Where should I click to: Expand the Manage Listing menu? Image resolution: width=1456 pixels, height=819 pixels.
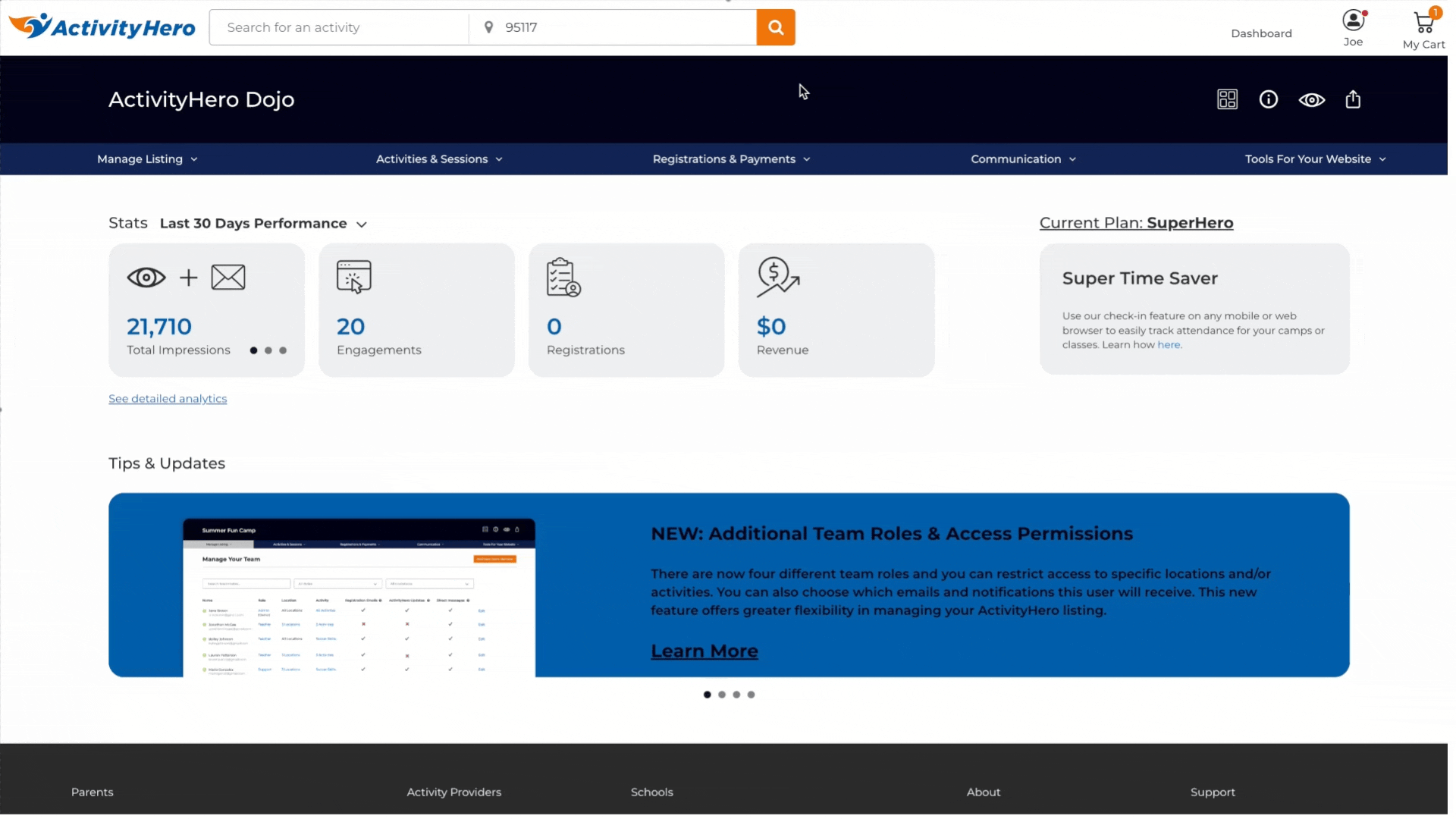(x=148, y=159)
